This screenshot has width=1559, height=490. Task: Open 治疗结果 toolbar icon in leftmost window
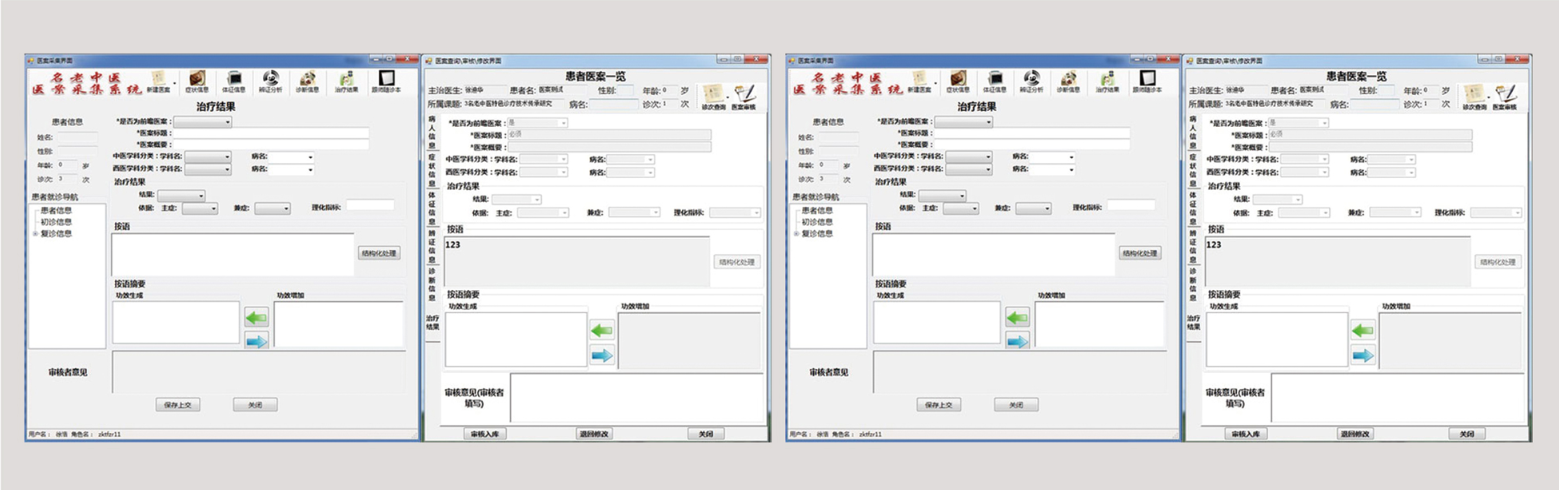click(346, 80)
